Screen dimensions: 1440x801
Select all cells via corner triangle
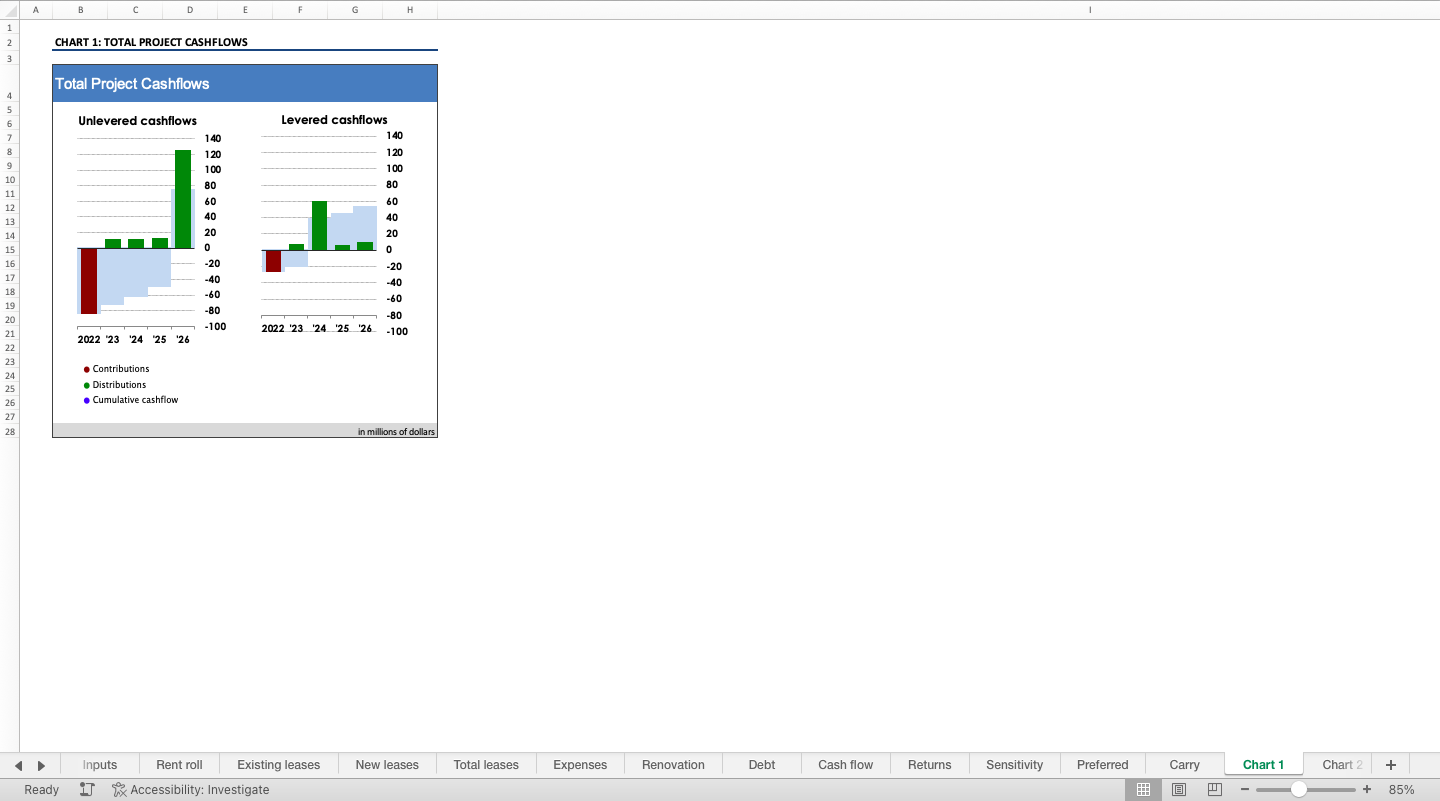[10, 10]
